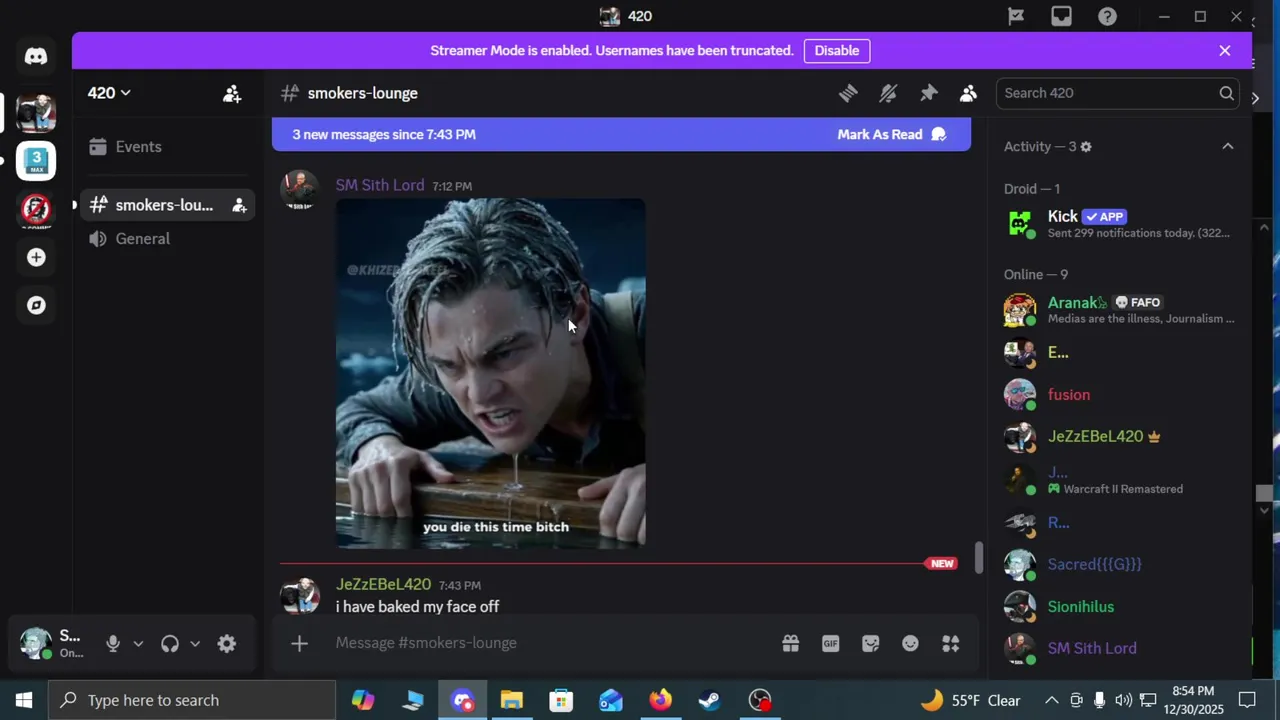Open User Settings gear icon
Viewport: 1280px width, 720px height.
(227, 644)
